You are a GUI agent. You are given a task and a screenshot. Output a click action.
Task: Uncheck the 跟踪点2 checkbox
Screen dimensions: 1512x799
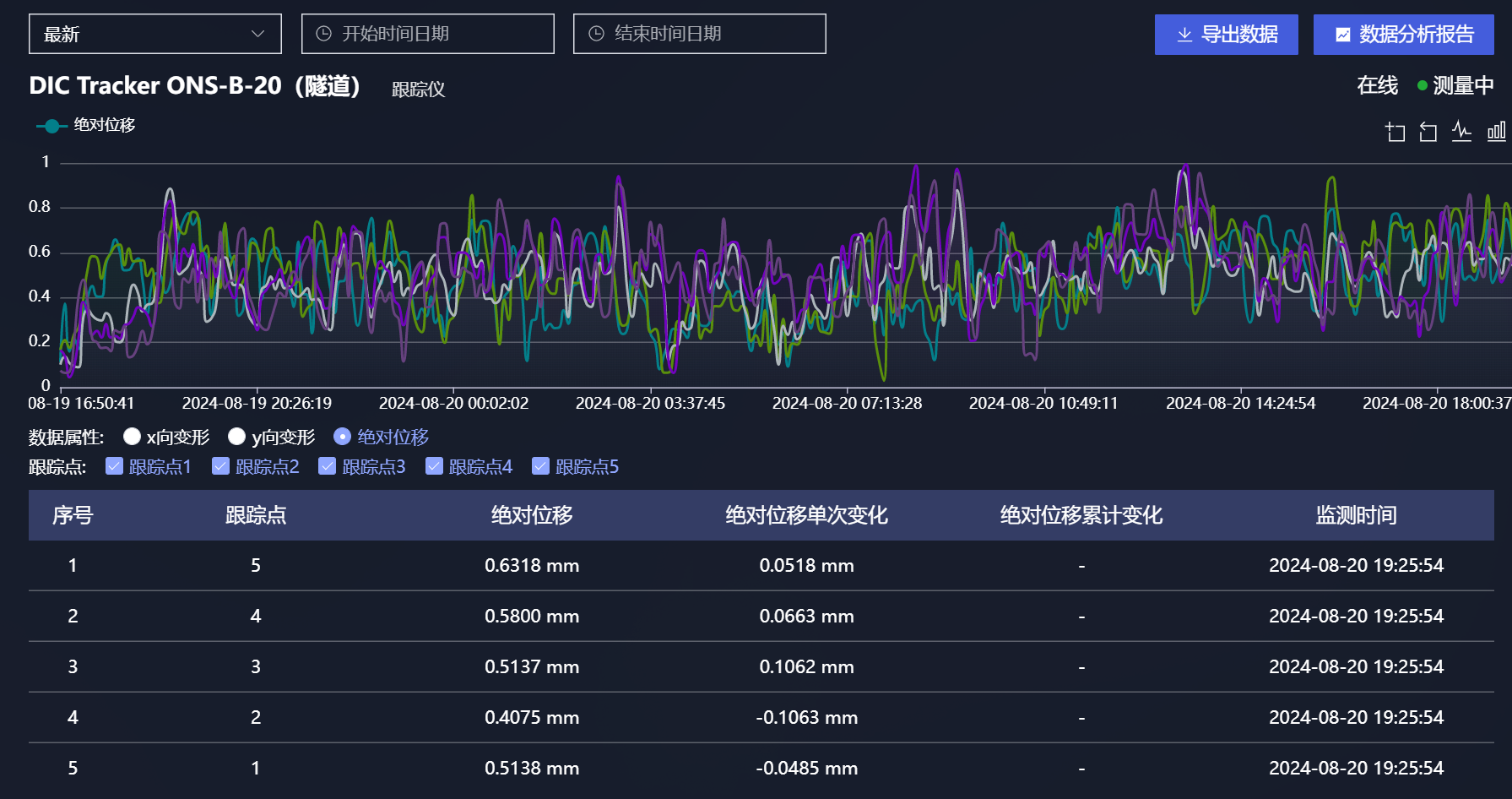(220, 465)
